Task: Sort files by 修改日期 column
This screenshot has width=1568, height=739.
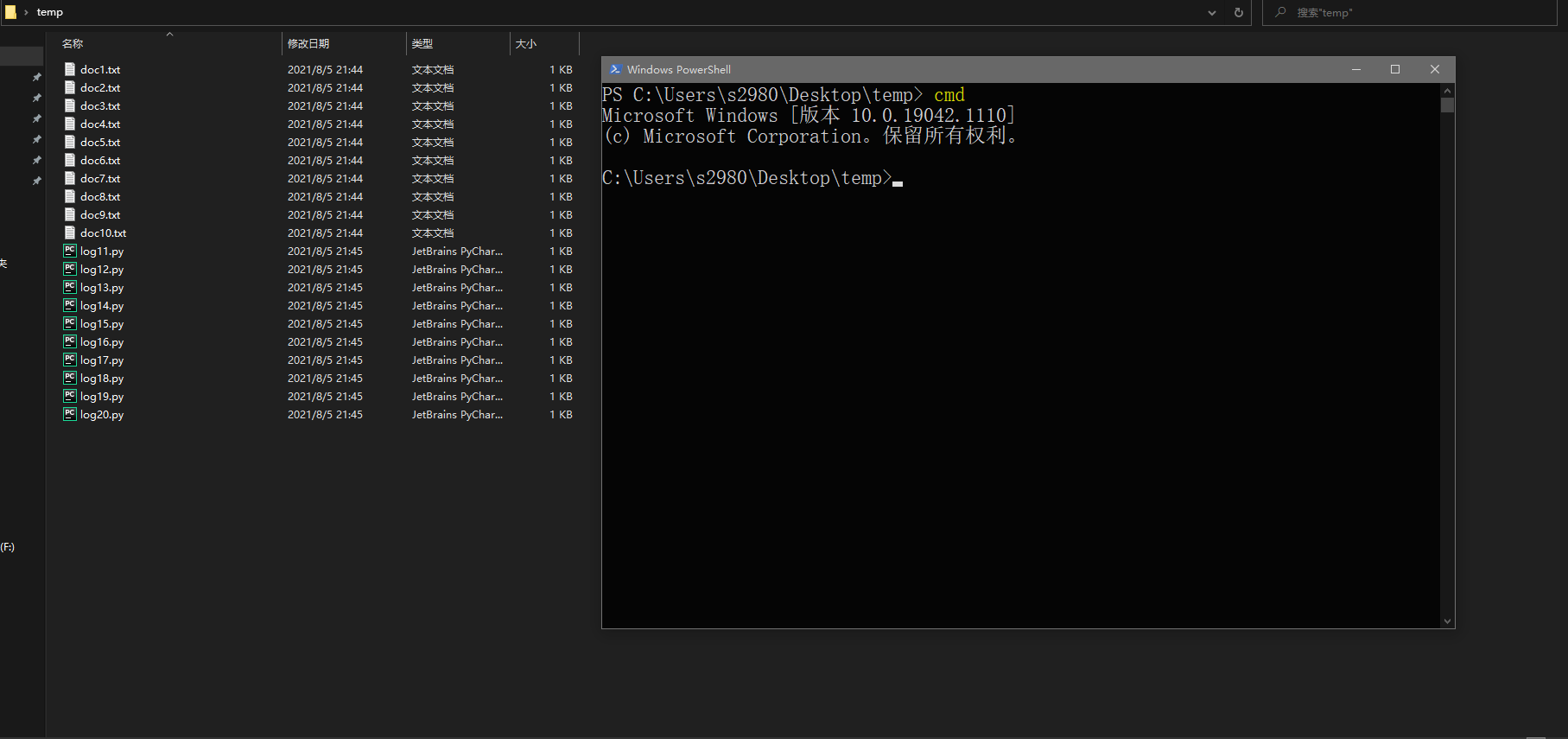Action: tap(308, 43)
